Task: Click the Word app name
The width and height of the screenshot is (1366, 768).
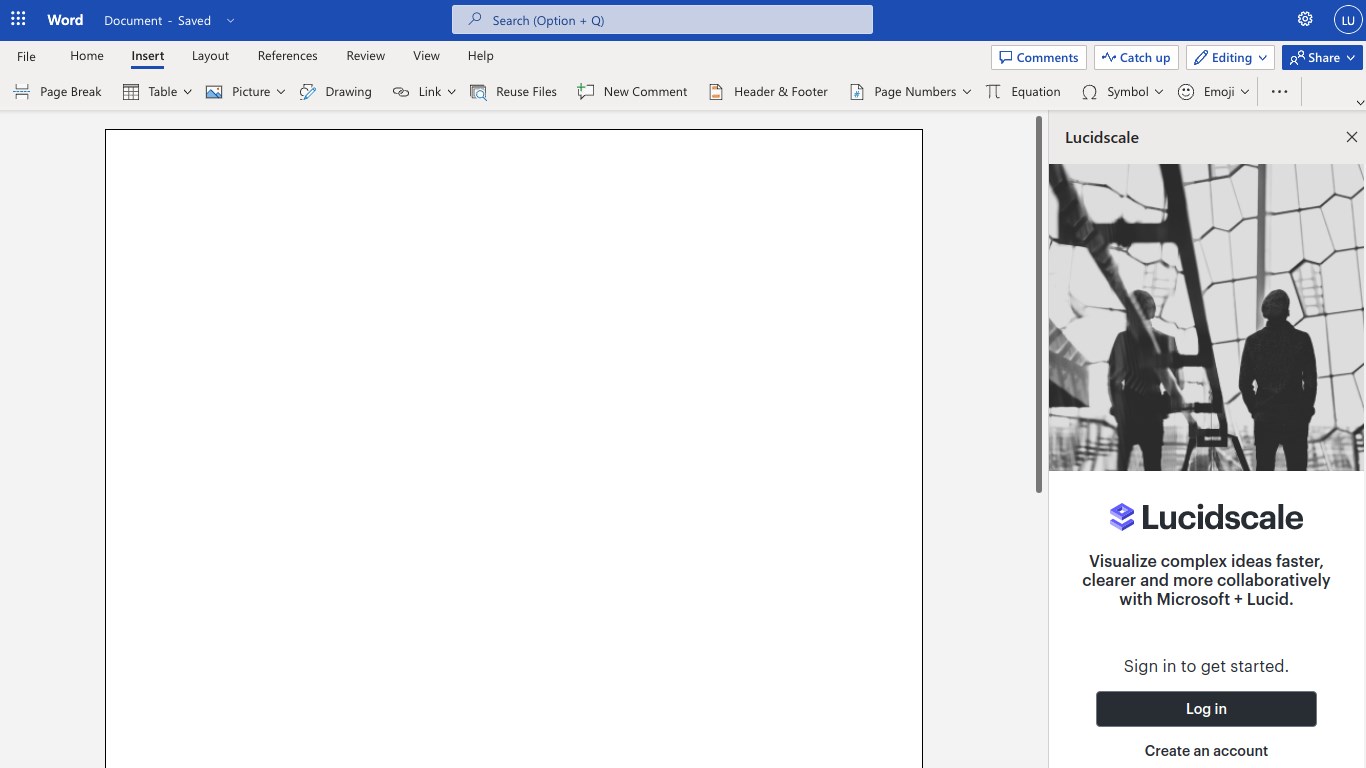Action: click(x=65, y=20)
